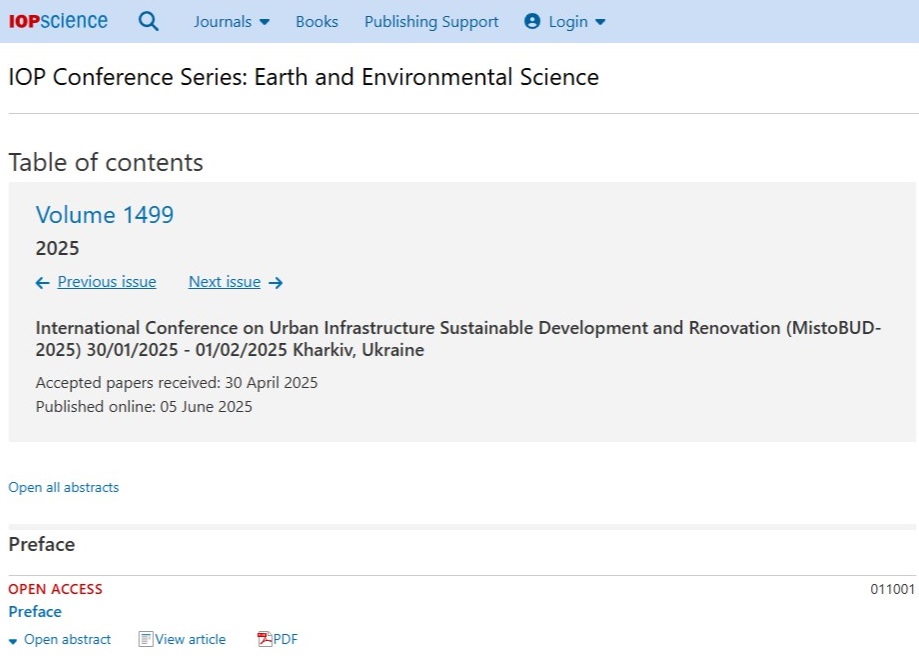Open the search magnifier icon

click(x=148, y=22)
